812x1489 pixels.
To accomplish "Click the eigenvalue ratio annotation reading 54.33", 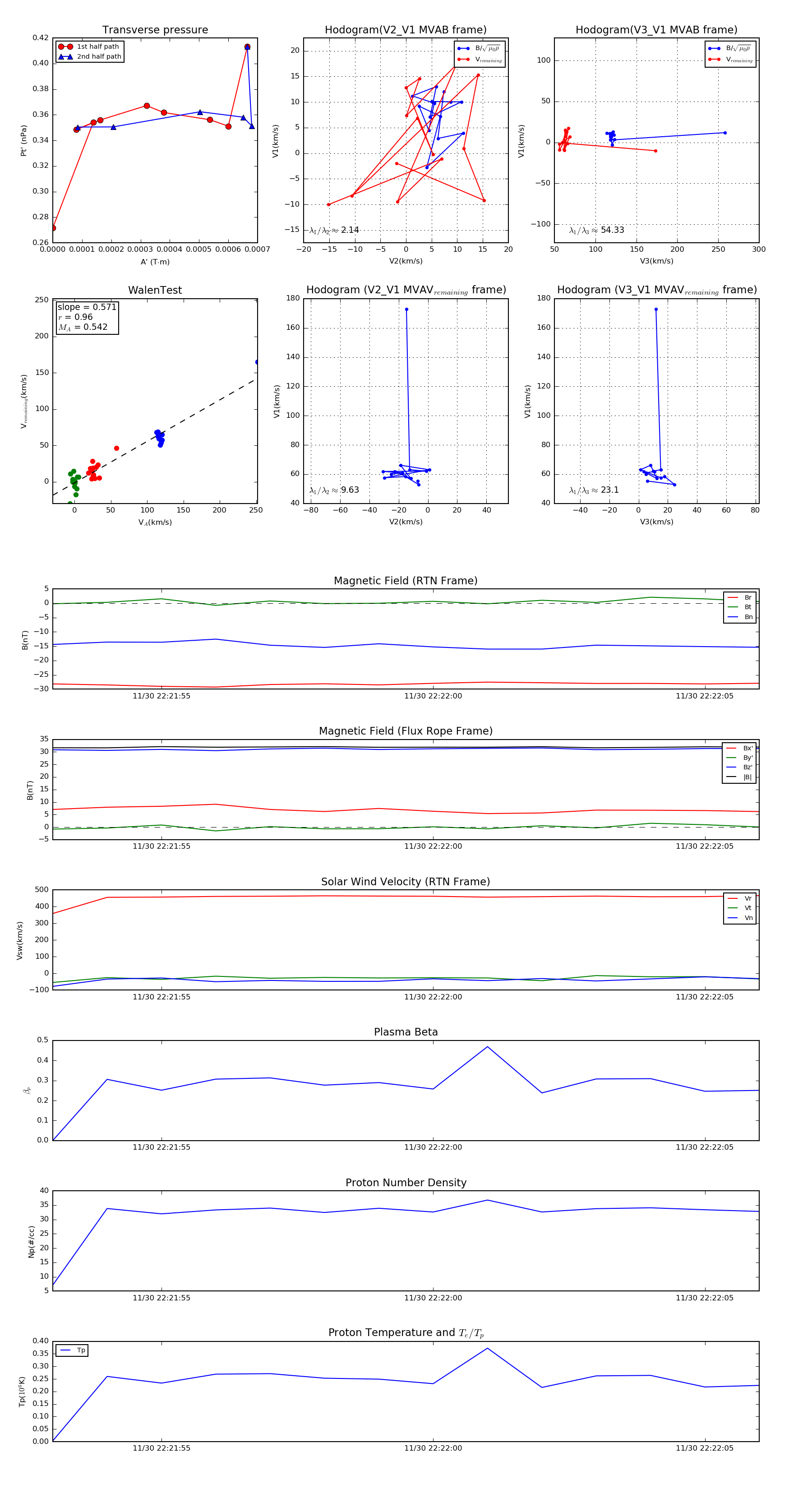I will click(596, 230).
